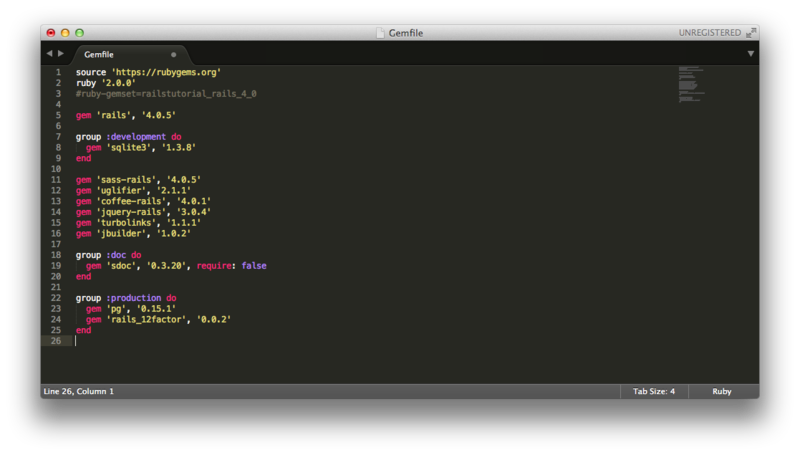This screenshot has width=800, height=455.
Task: Click the UNREGISTERED label in title bar
Action: pos(710,33)
